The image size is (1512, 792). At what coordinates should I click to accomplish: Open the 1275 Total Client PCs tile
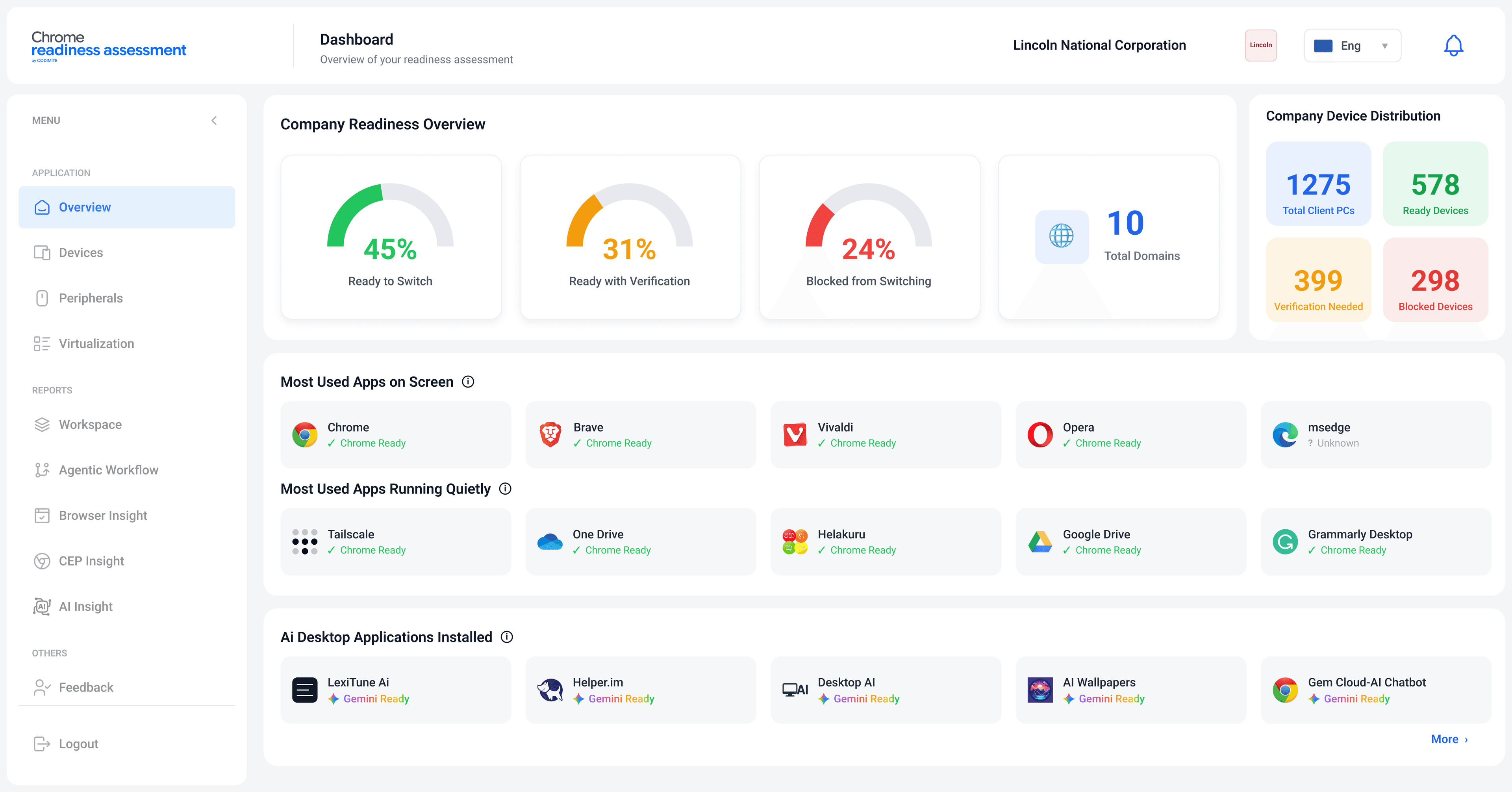coord(1318,184)
